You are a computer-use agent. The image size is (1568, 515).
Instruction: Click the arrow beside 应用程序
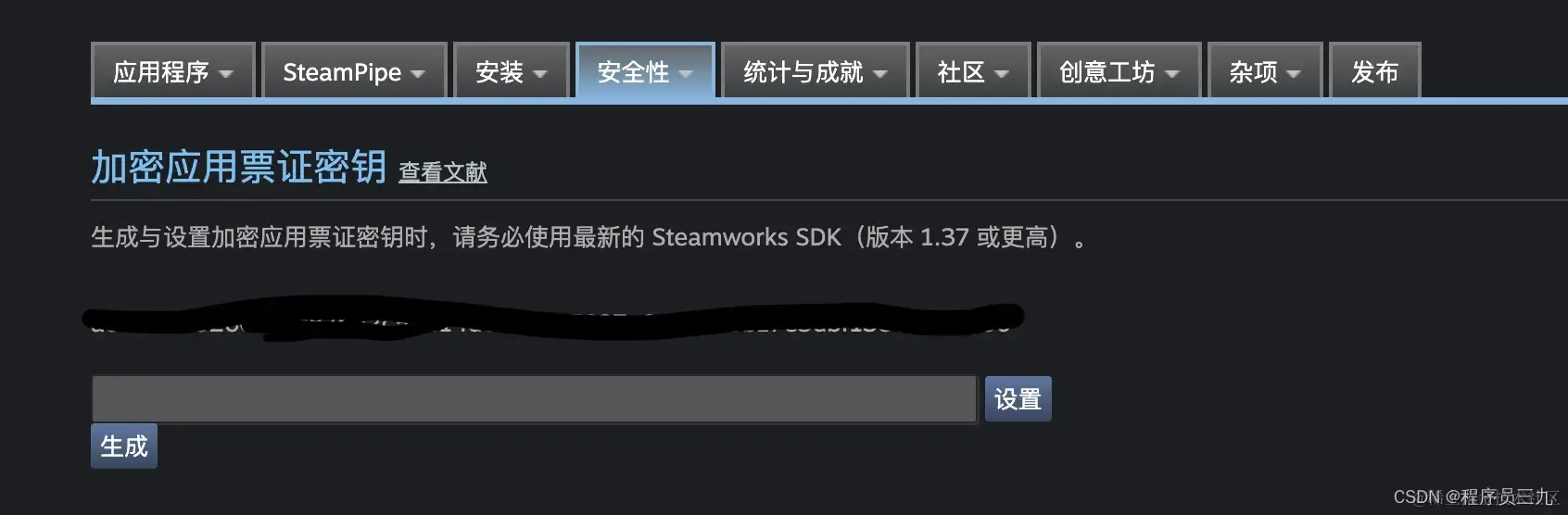pos(226,73)
